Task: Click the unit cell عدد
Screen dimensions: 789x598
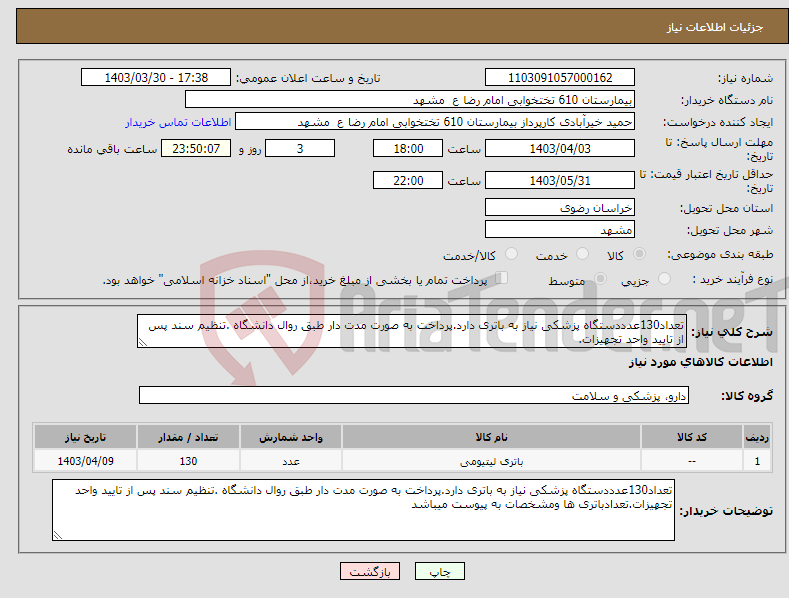Action: (291, 461)
